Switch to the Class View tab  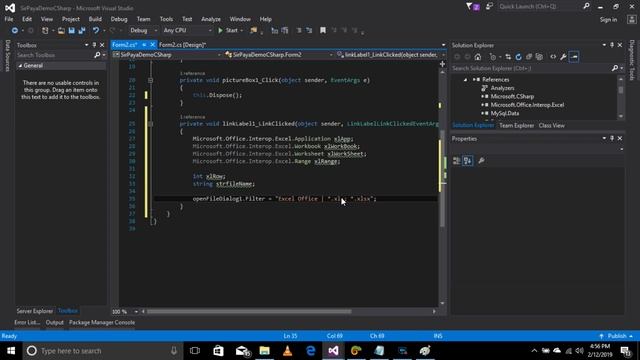[x=551, y=125]
